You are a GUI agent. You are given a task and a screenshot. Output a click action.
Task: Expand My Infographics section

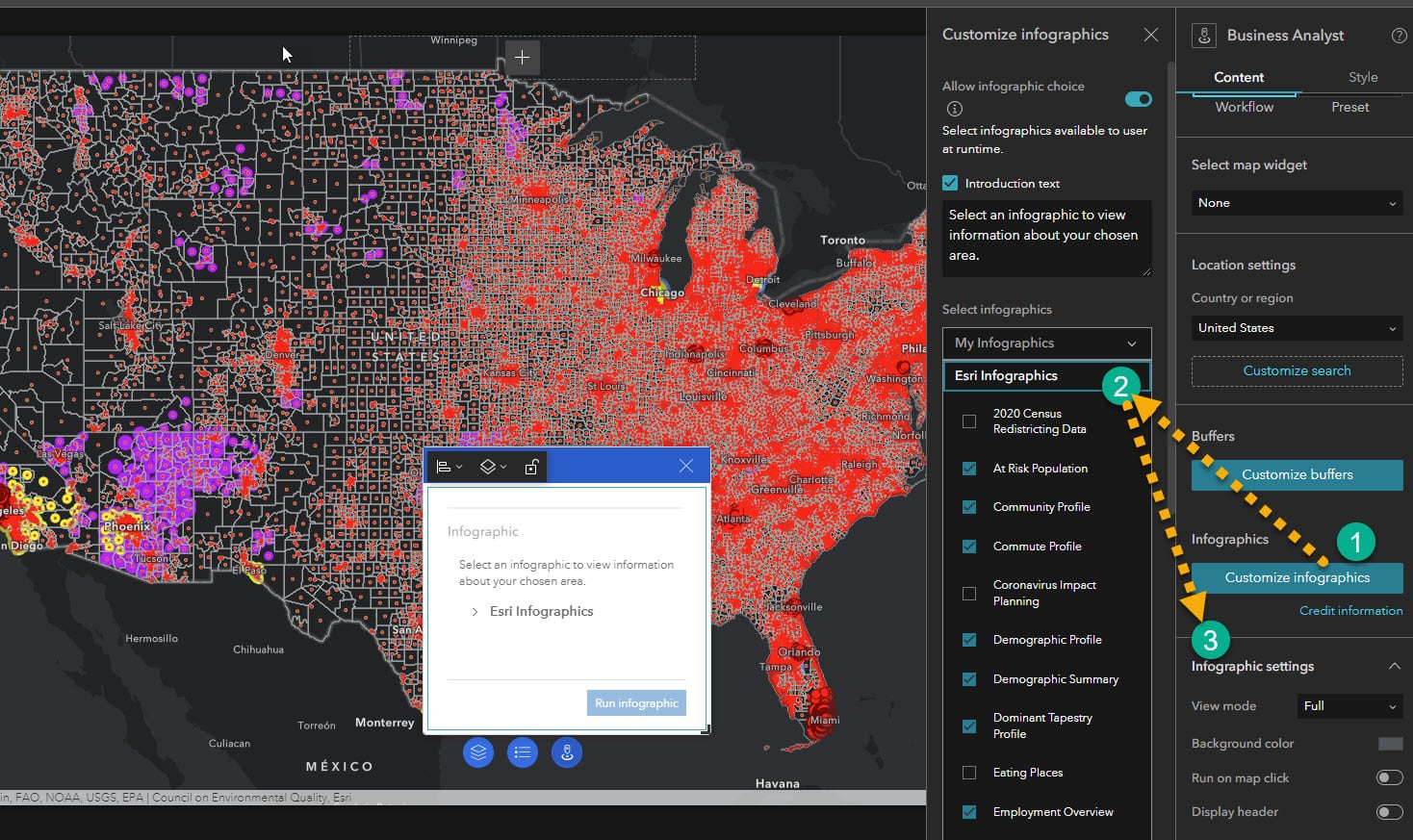coord(1046,343)
